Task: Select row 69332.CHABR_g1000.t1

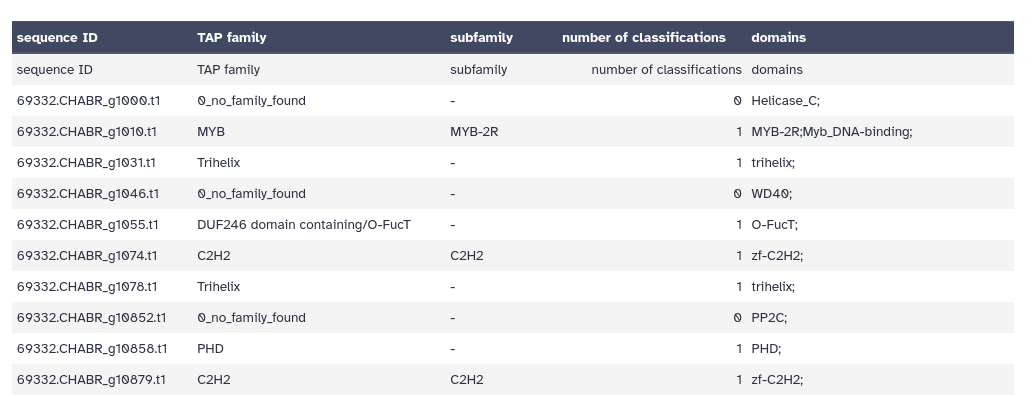Action: tap(512, 101)
